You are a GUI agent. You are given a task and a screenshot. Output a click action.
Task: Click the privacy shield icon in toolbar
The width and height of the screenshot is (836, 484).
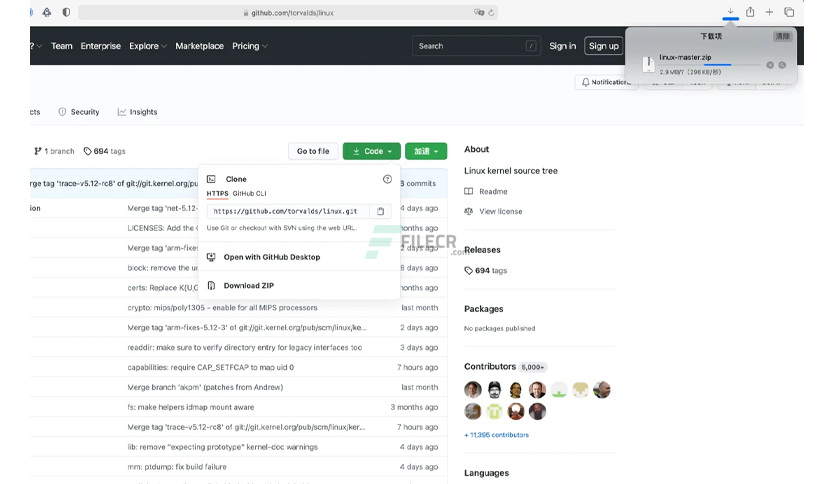tap(66, 12)
